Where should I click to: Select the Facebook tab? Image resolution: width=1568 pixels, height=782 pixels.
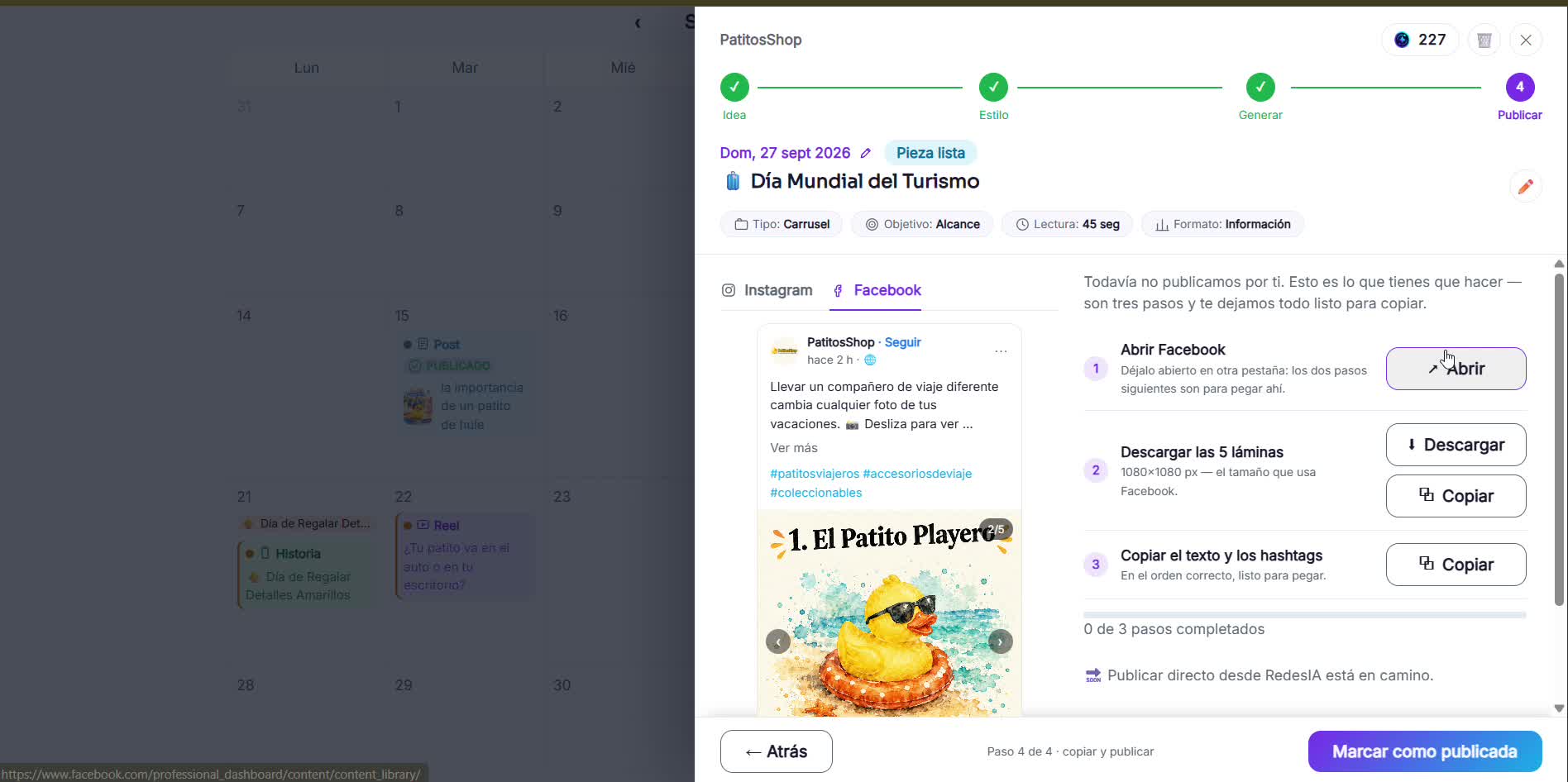[876, 290]
